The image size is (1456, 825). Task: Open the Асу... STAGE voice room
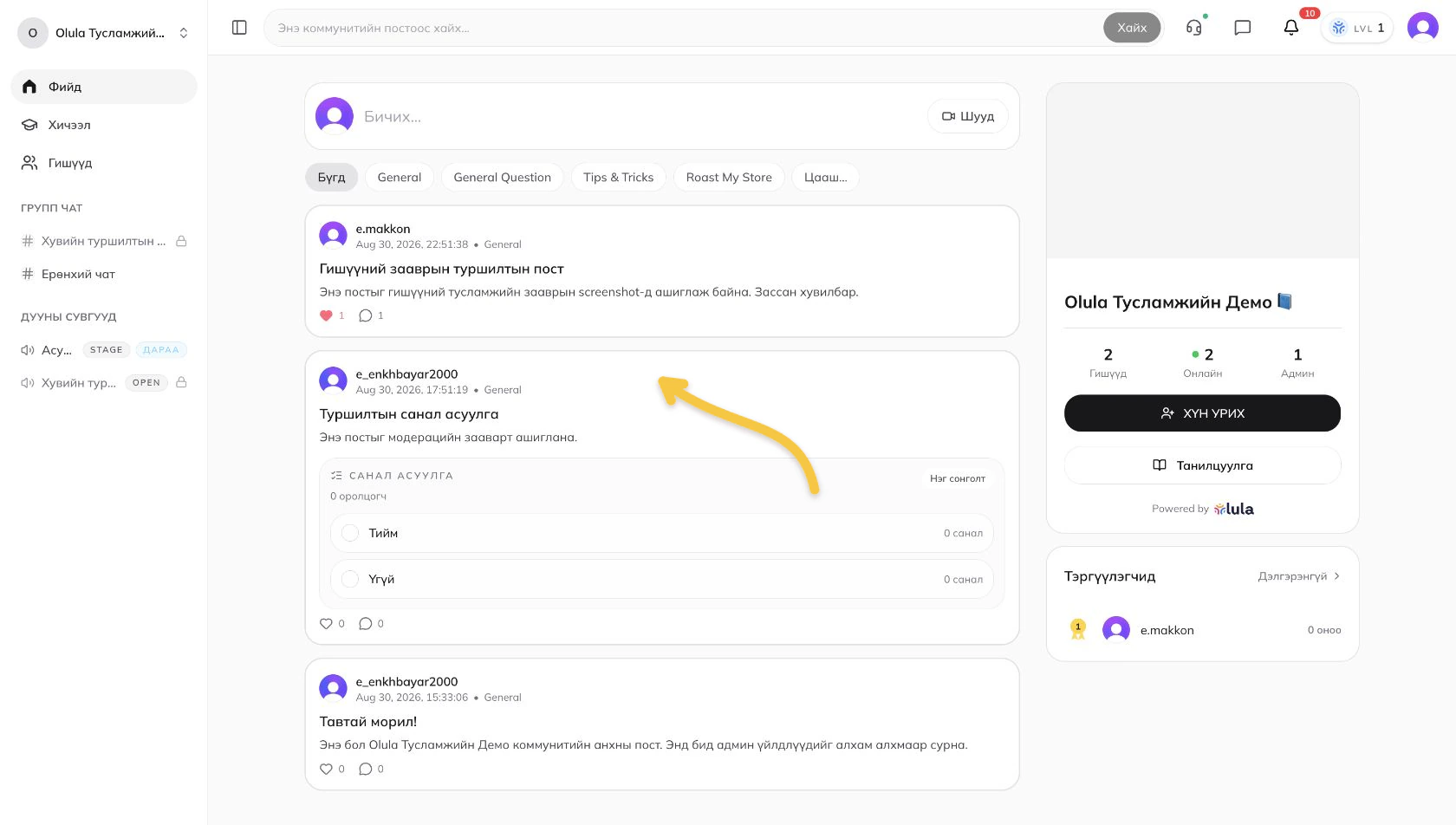click(104, 350)
